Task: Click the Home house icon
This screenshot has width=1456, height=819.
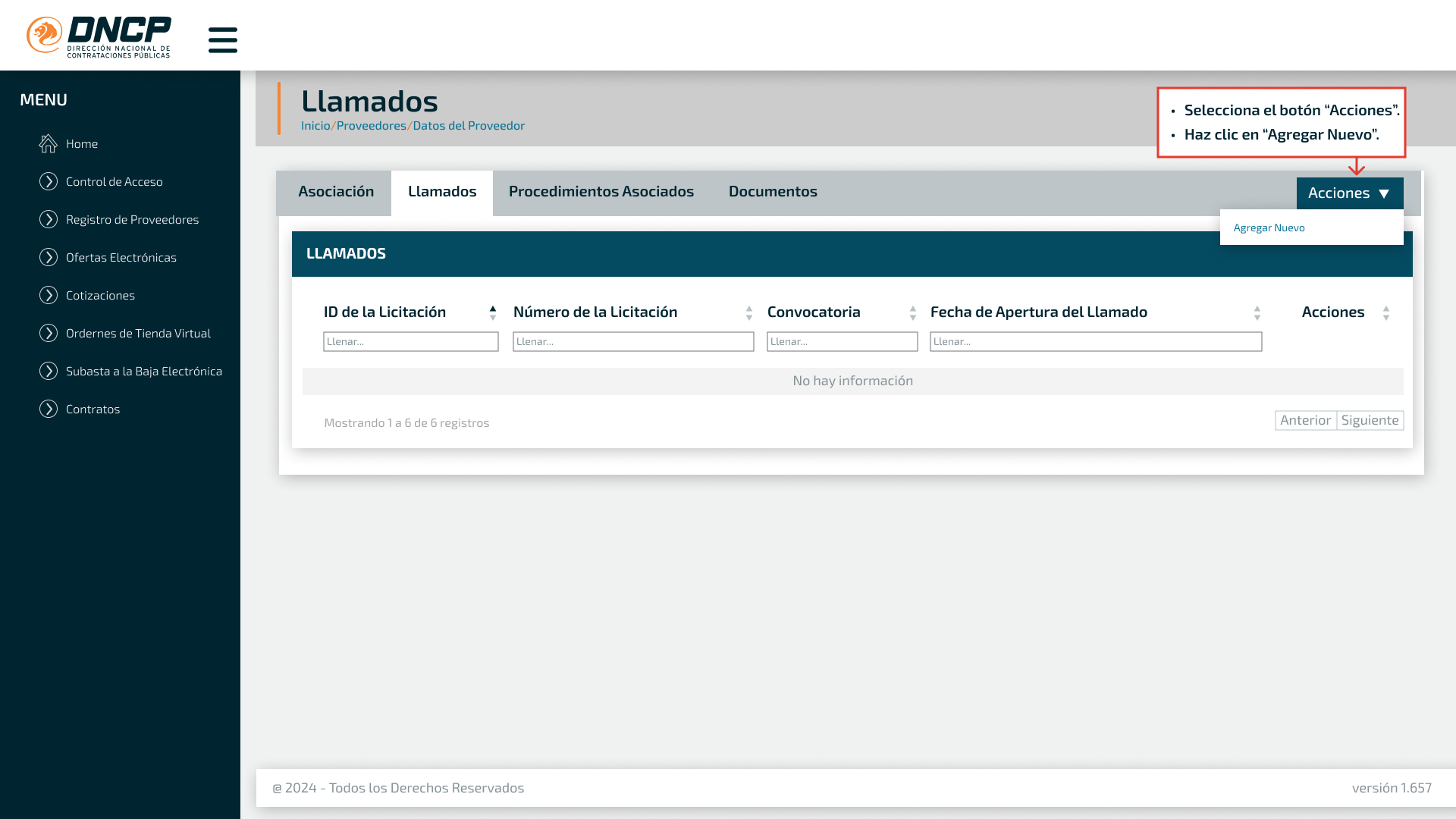Action: click(49, 143)
